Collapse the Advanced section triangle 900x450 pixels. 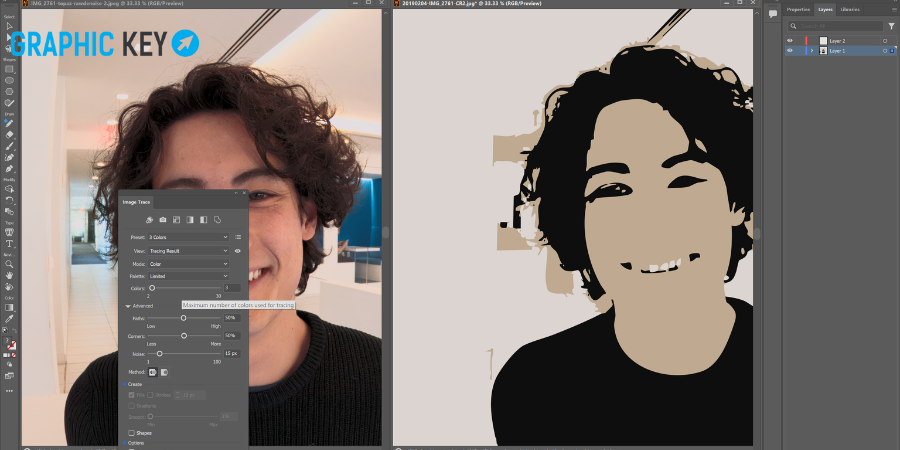click(x=128, y=306)
